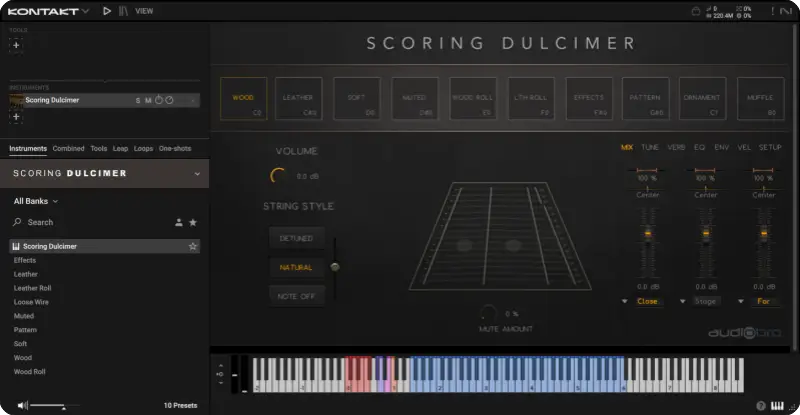Click the search magnifier icon
Image resolution: width=800 pixels, height=415 pixels.
pyautogui.click(x=17, y=222)
